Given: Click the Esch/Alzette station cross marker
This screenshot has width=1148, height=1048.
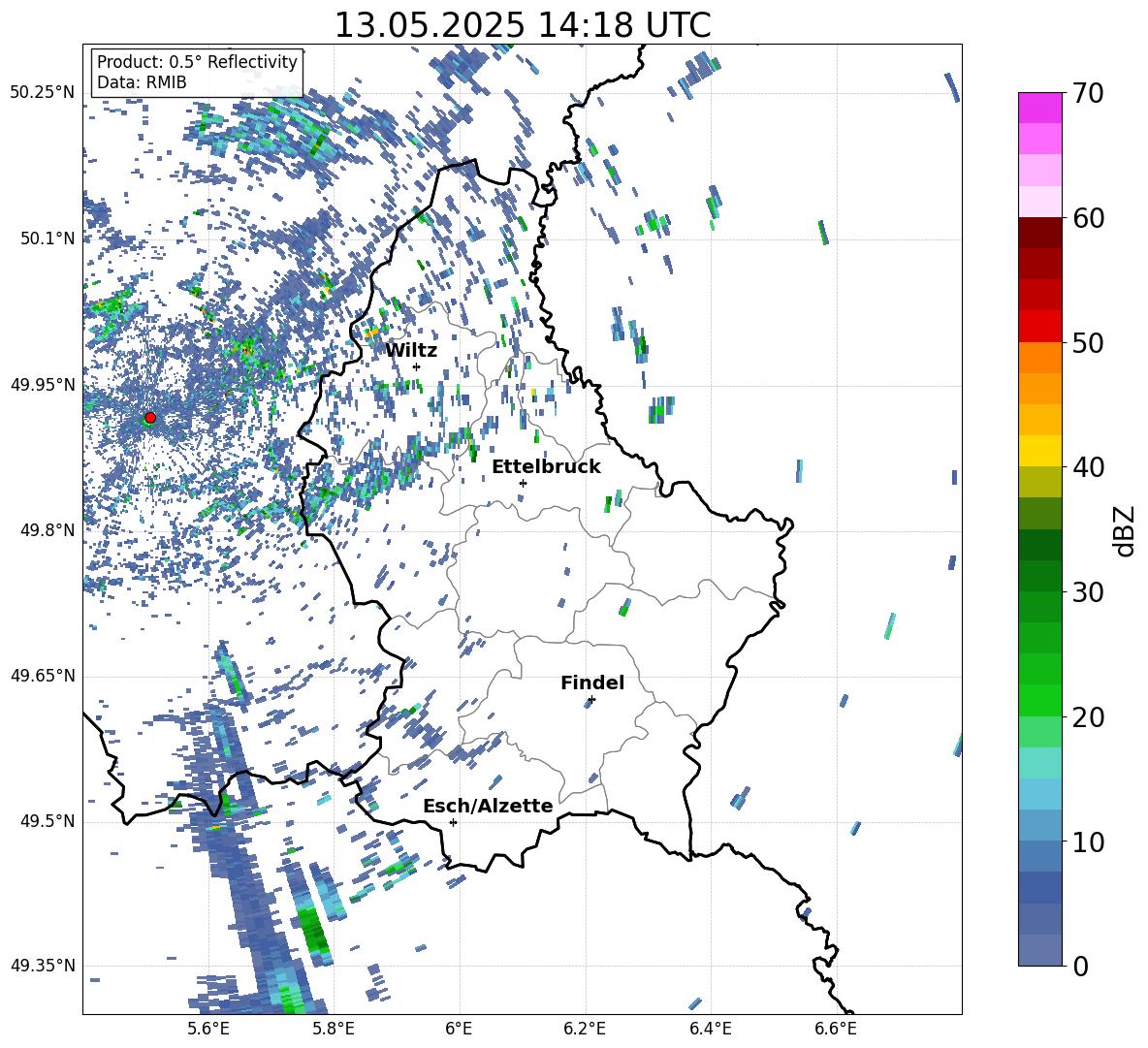Looking at the screenshot, I should 453,822.
